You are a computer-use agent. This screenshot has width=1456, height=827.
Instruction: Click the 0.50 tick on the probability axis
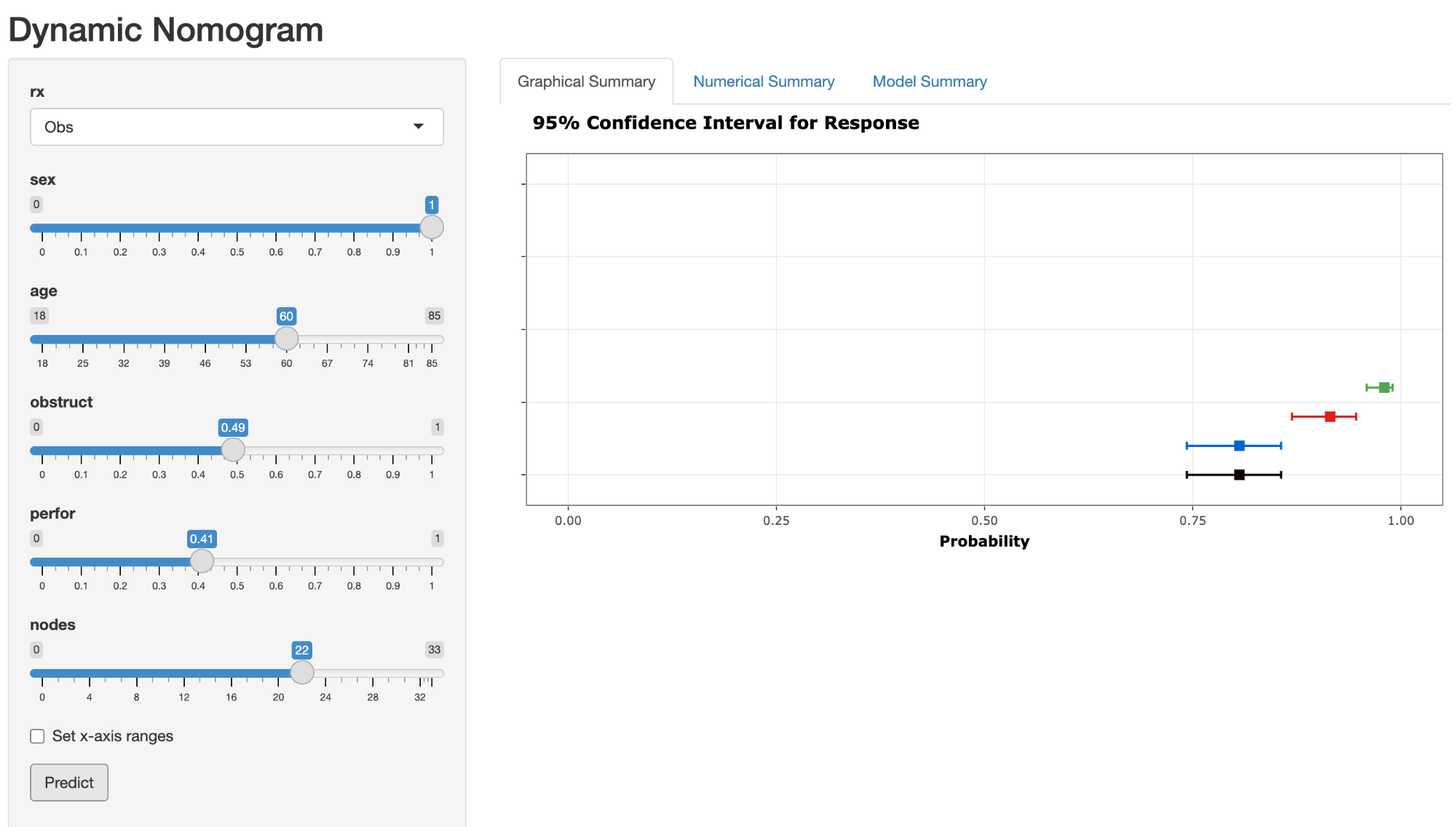tap(984, 521)
